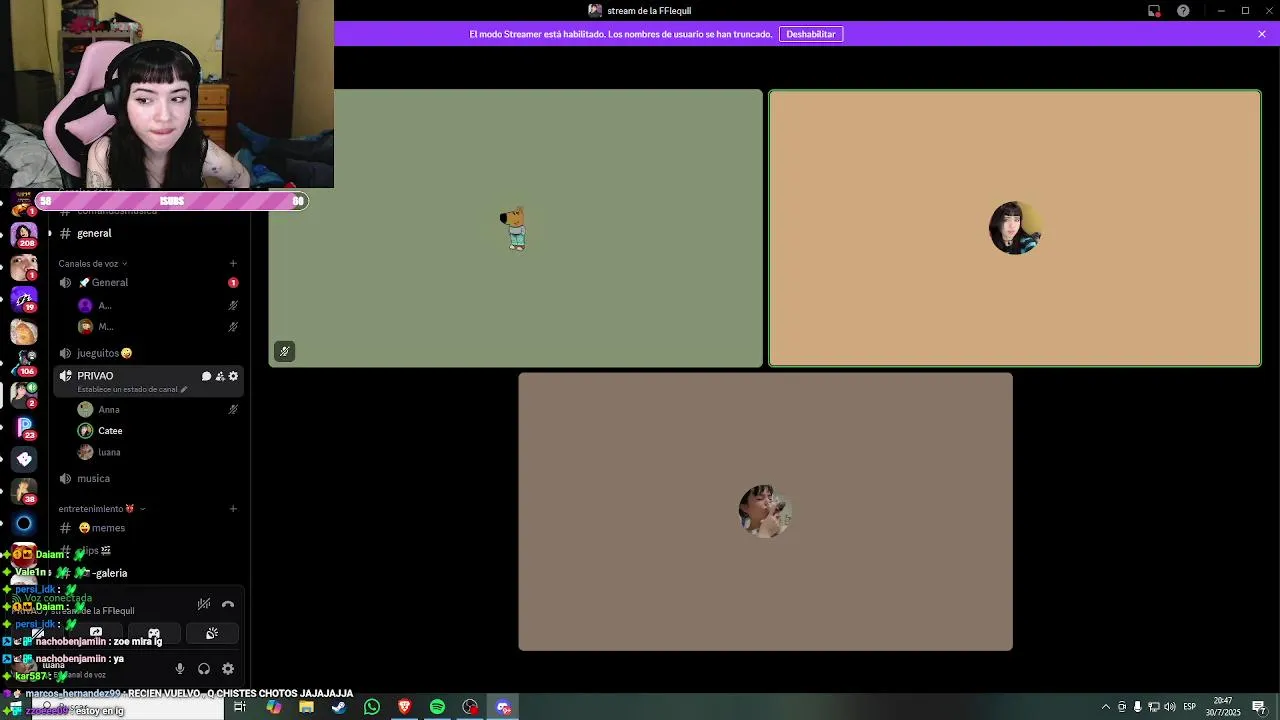
Task: Start screen share from voice panel
Action: pos(96,633)
